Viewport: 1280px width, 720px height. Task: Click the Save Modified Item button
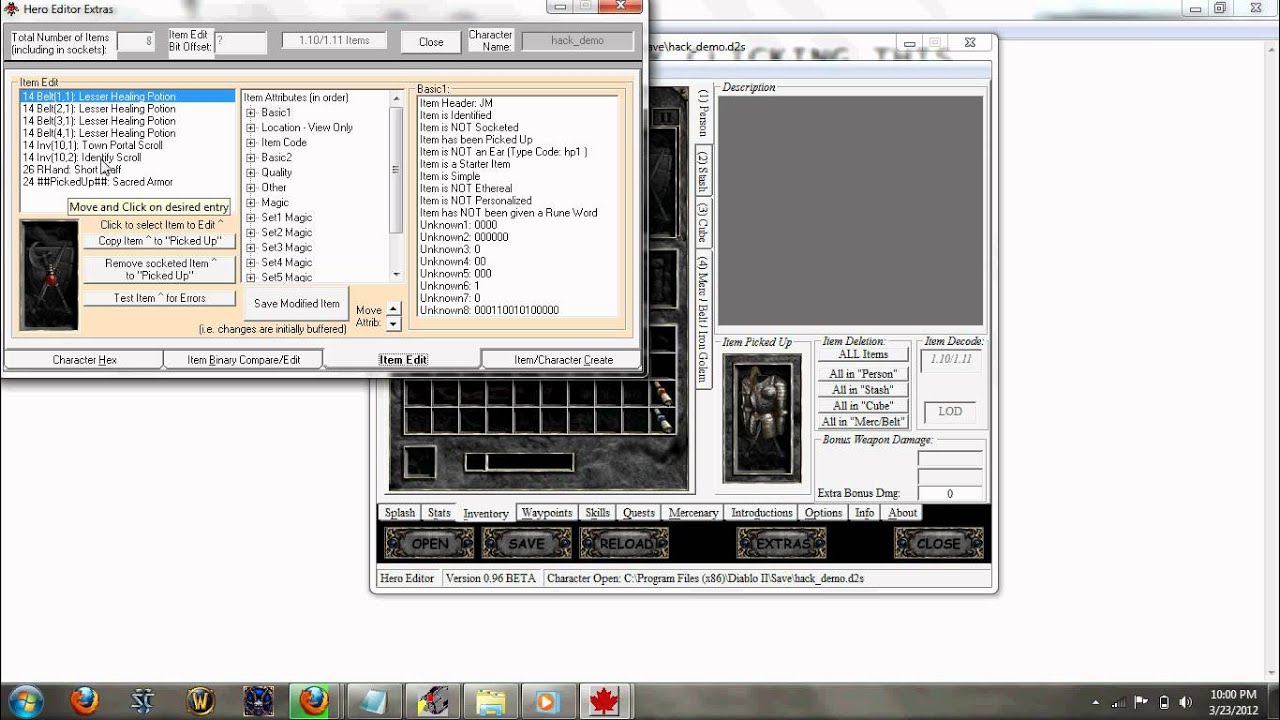point(296,304)
